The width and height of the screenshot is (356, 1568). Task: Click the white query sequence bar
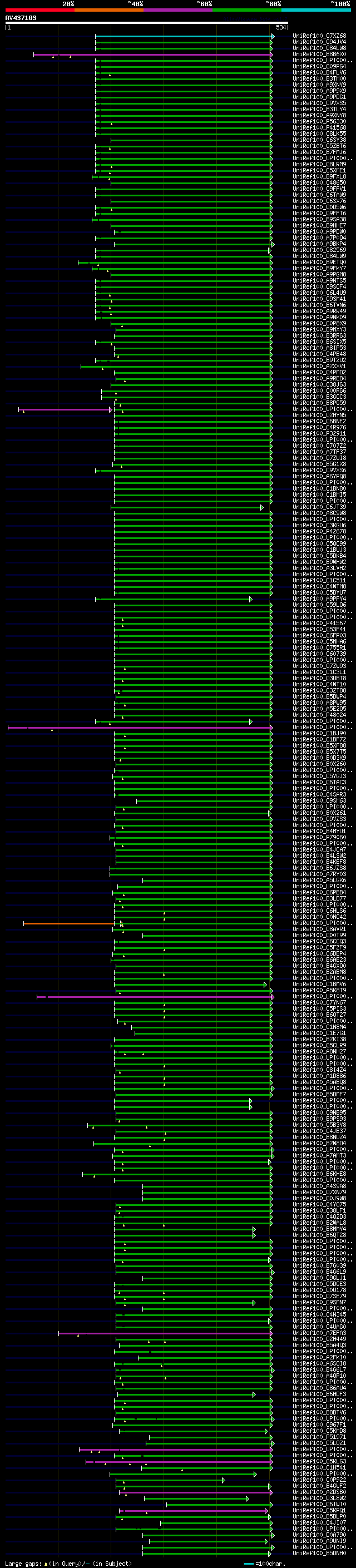[x=147, y=23]
